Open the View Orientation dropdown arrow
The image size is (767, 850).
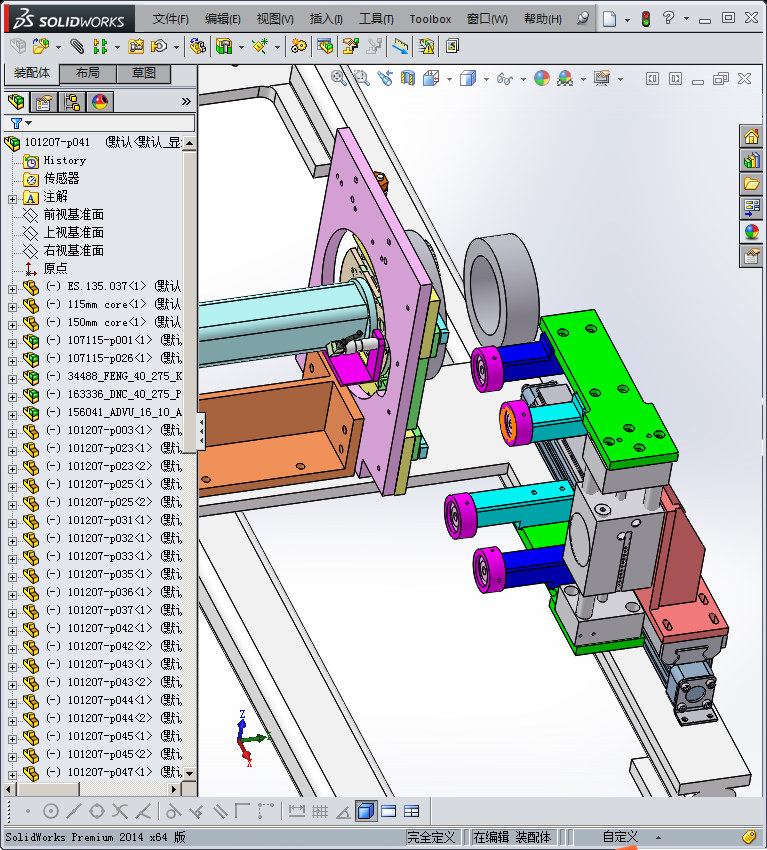[x=449, y=79]
